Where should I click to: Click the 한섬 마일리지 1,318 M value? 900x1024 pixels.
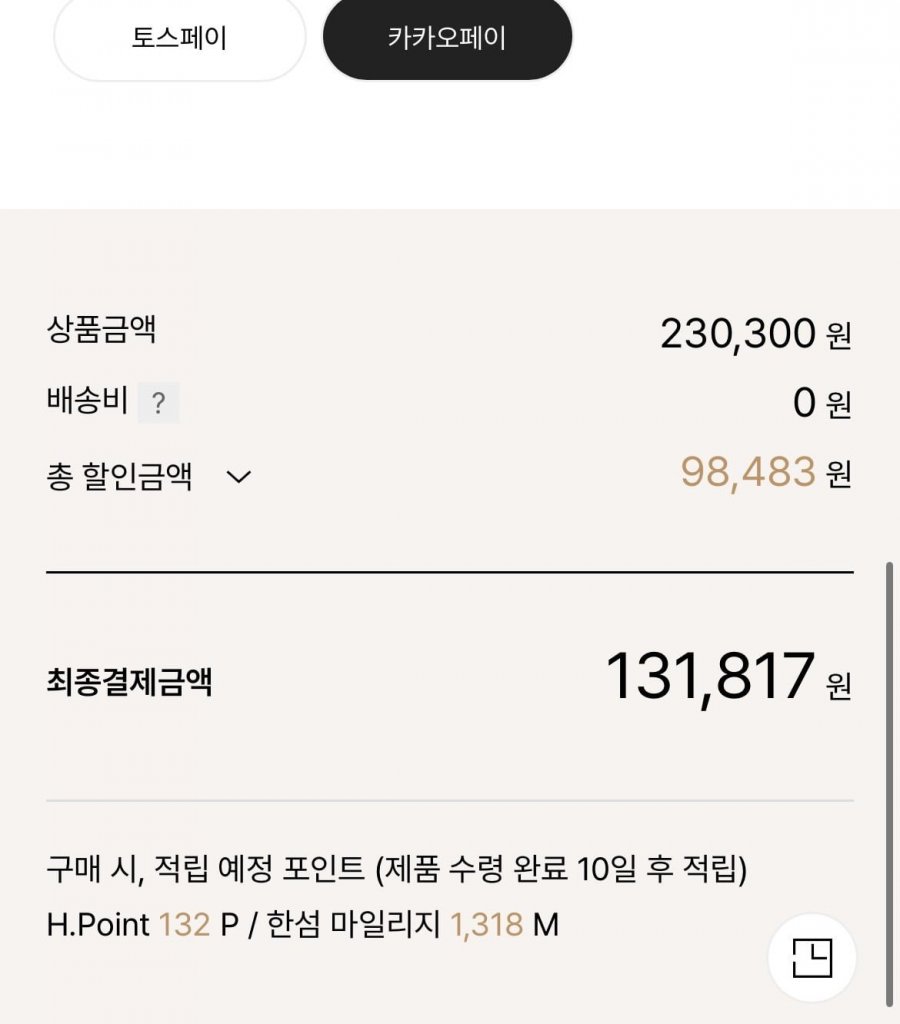click(486, 925)
